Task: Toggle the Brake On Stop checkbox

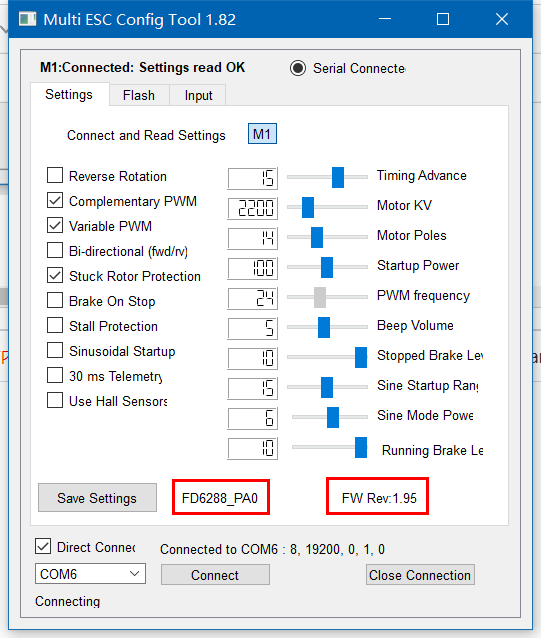Action: click(x=55, y=300)
